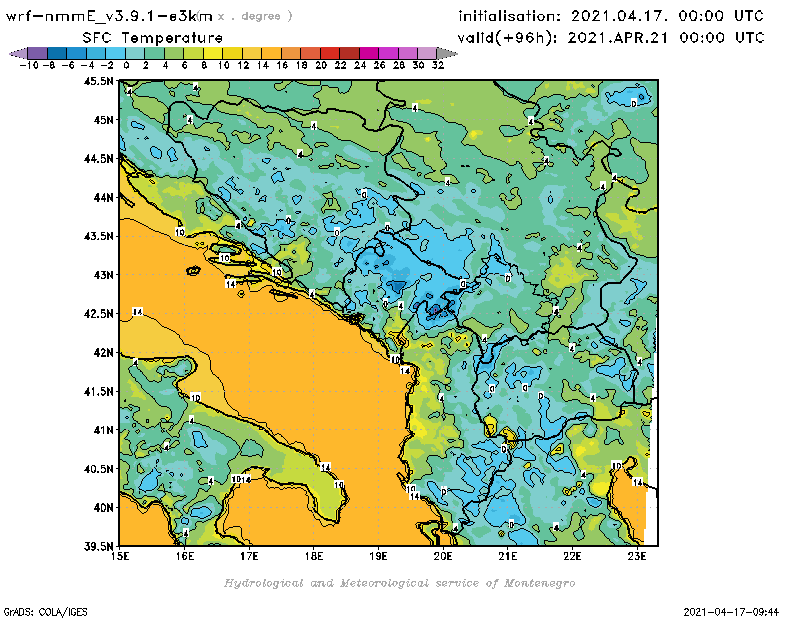
Task: Click the magenta legend swatch between 24 and 26
Action: tap(369, 53)
